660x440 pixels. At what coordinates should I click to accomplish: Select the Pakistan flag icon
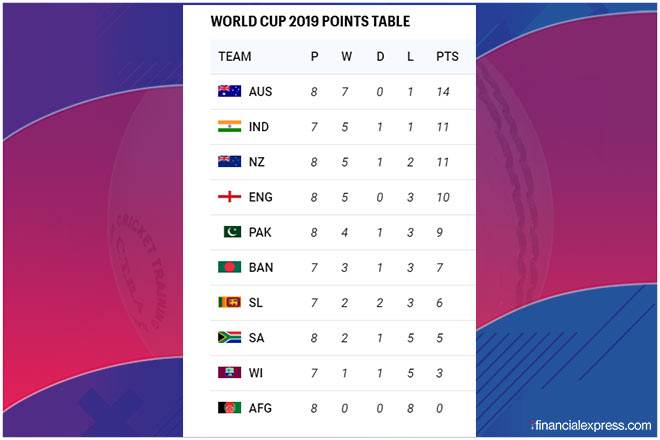coord(232,232)
